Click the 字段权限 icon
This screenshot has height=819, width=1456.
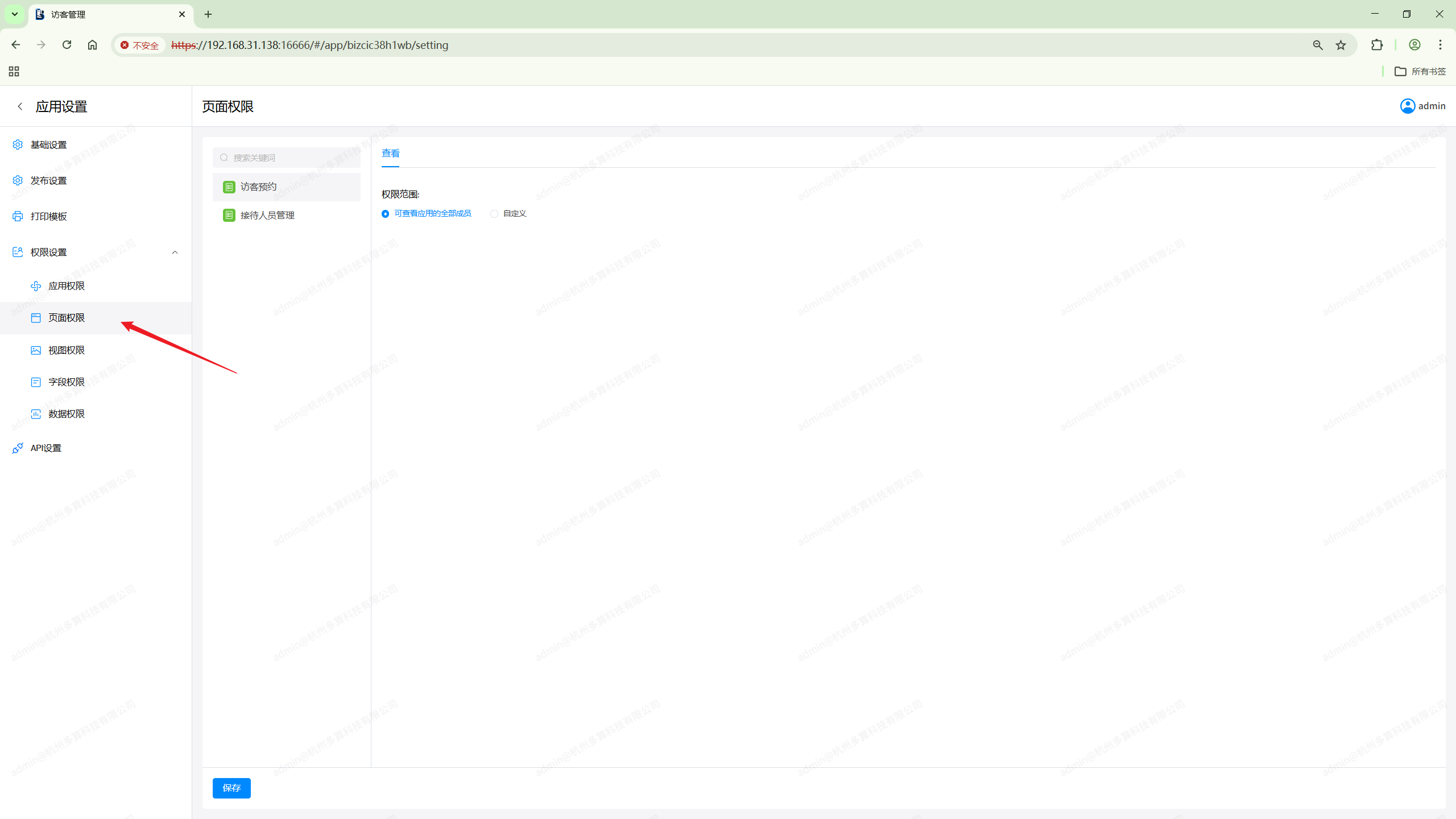pos(36,382)
